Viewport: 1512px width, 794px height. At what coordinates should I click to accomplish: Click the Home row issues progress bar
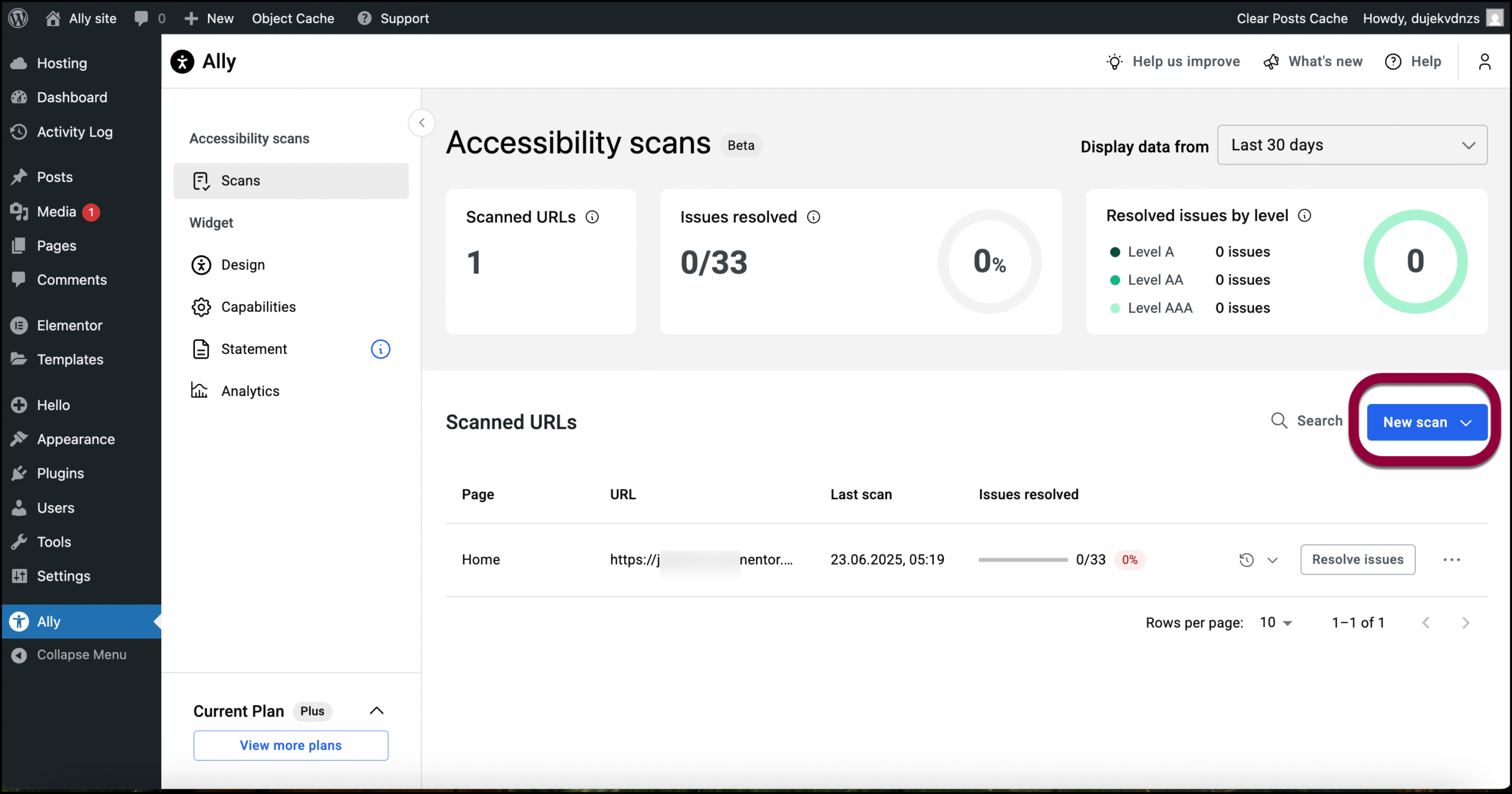point(1023,559)
